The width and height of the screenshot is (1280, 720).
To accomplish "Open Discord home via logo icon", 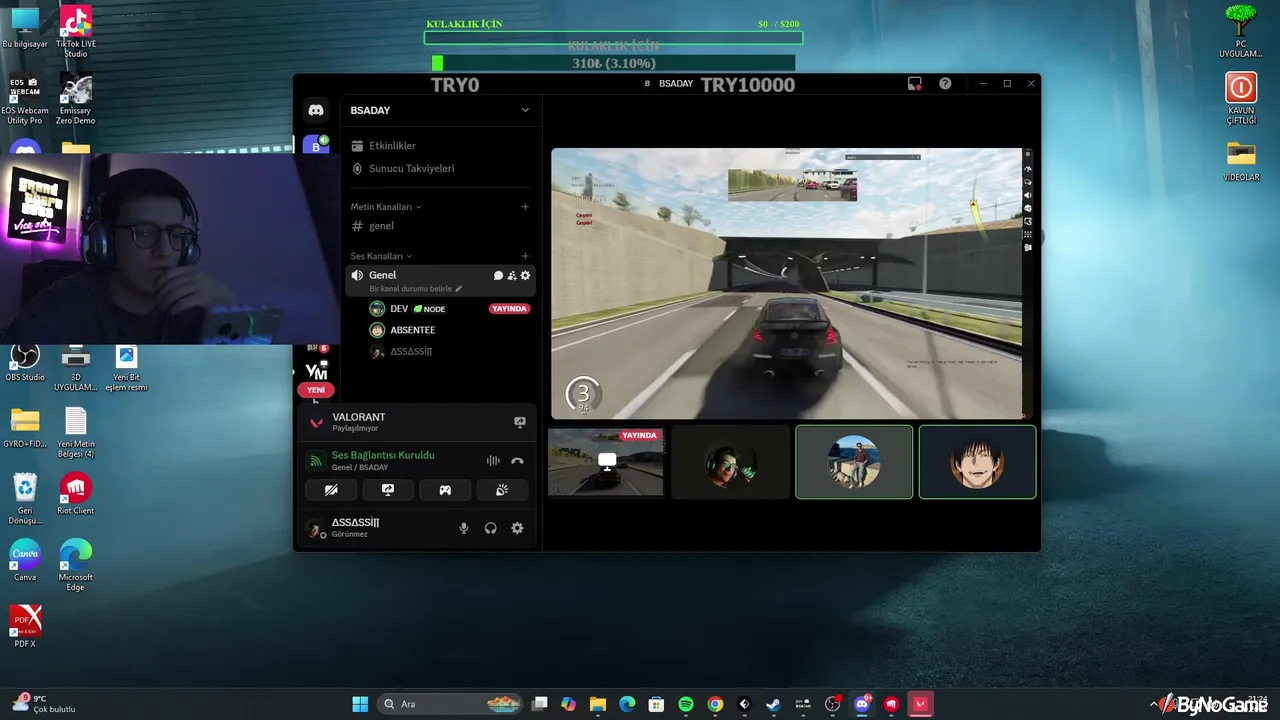I will point(316,110).
